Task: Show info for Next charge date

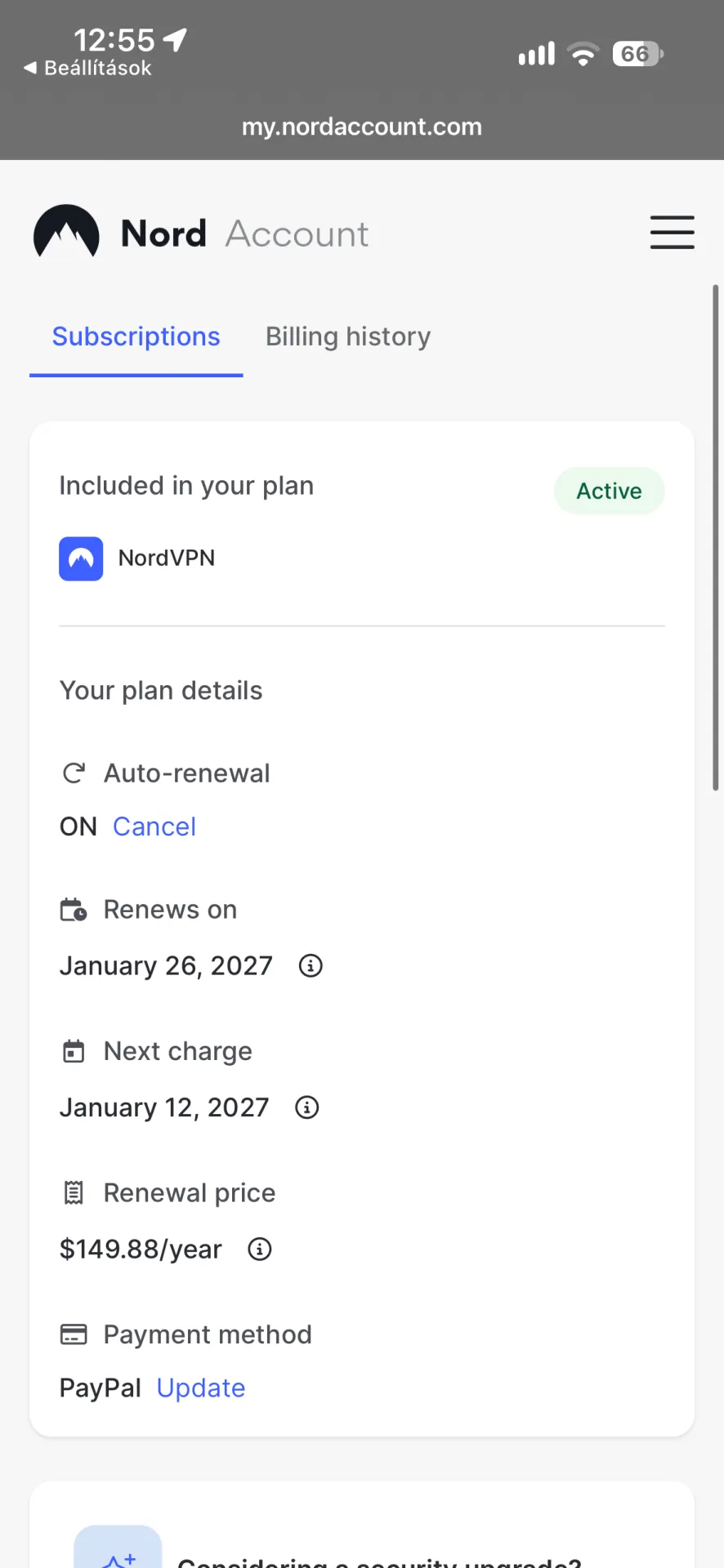Action: pos(307,1108)
